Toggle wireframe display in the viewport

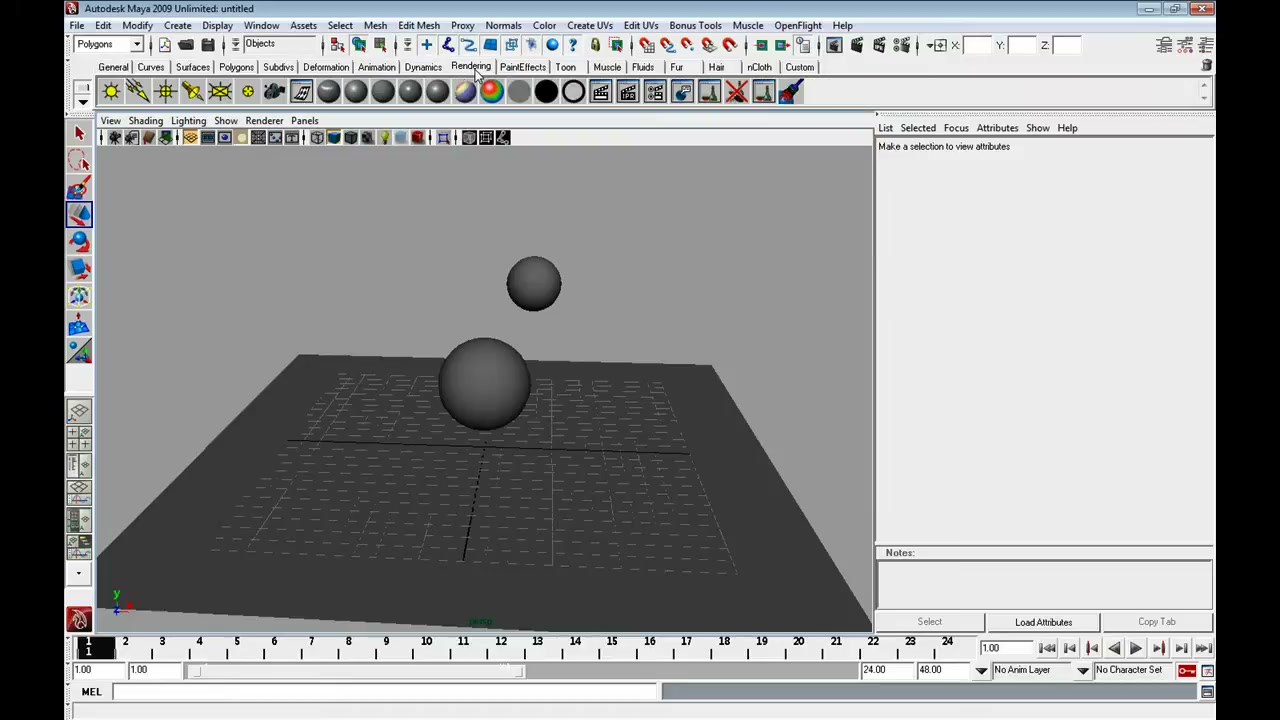coord(316,138)
